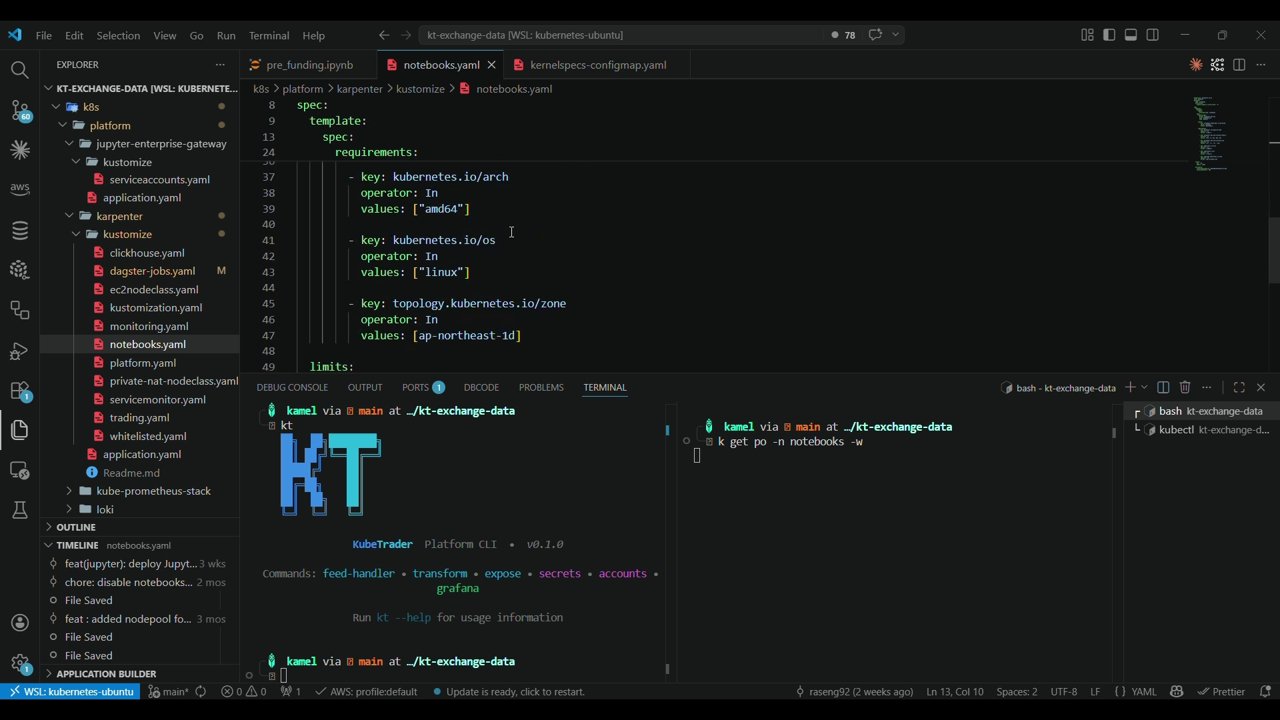Click the split editor right icon
1280x720 pixels.
[1239, 65]
